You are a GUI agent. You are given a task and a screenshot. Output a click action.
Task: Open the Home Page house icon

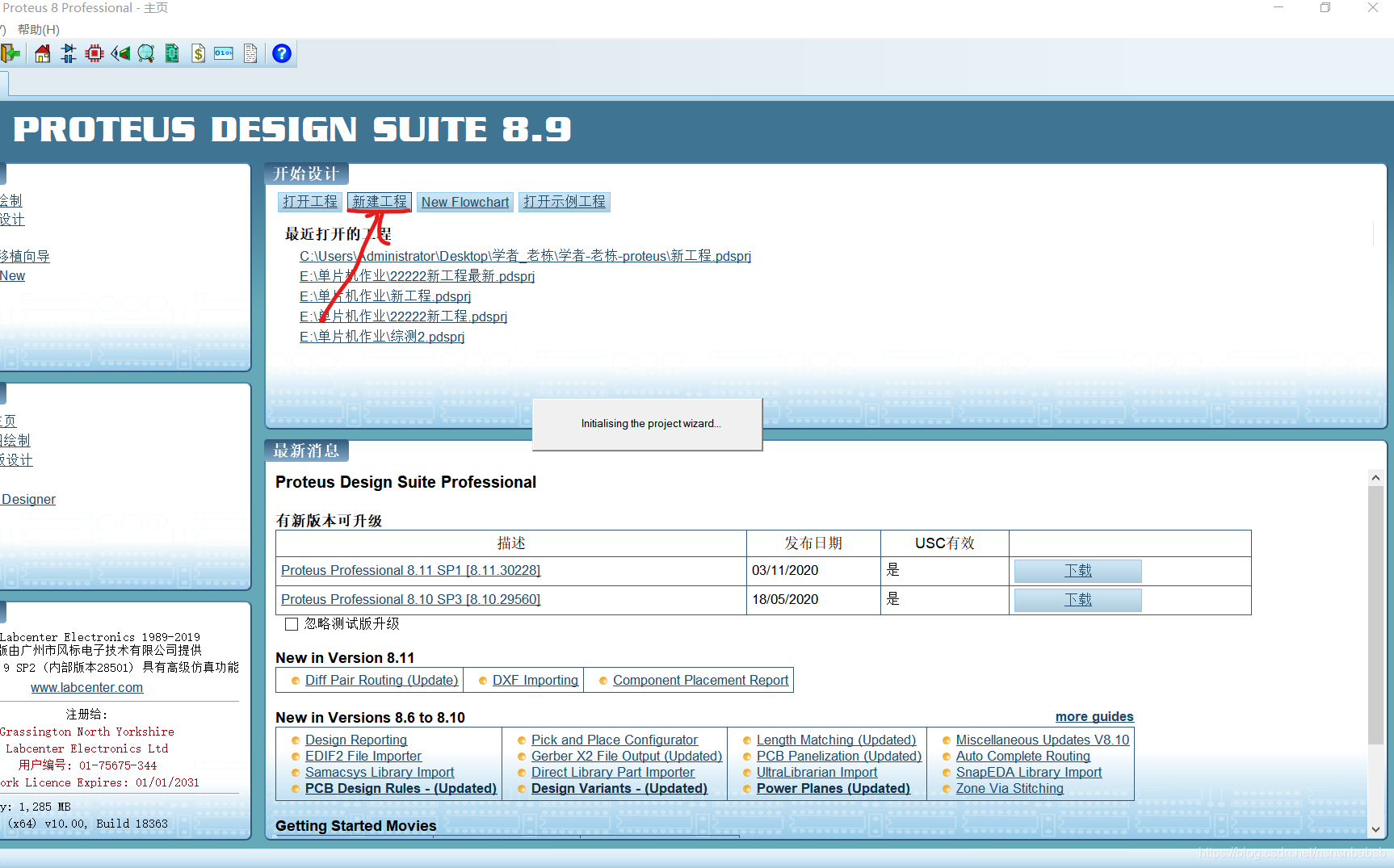point(42,53)
